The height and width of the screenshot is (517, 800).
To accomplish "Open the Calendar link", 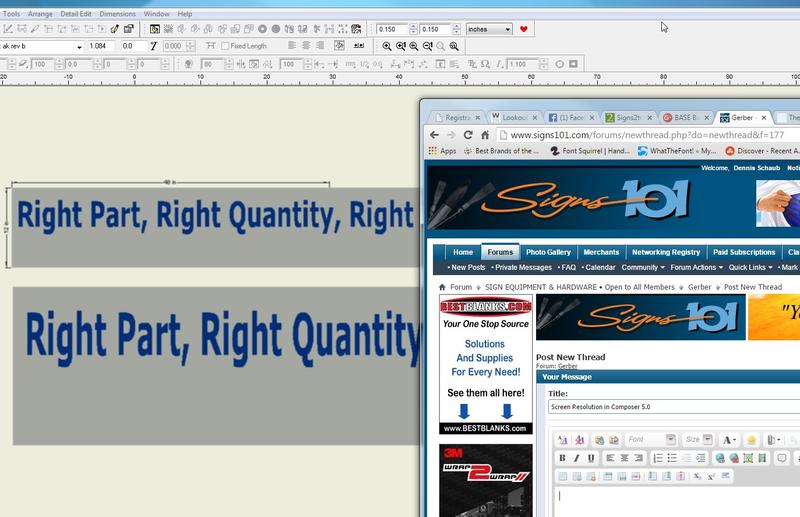I will [599, 267].
